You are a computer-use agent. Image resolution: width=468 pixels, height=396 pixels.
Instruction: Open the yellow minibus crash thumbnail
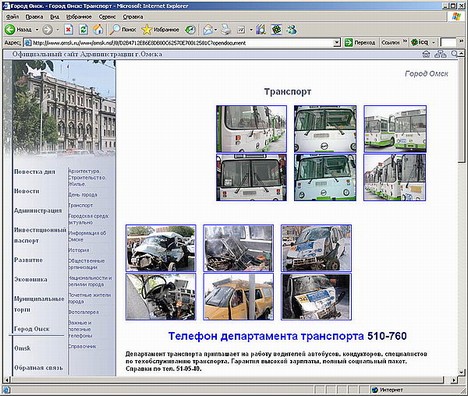click(x=238, y=297)
